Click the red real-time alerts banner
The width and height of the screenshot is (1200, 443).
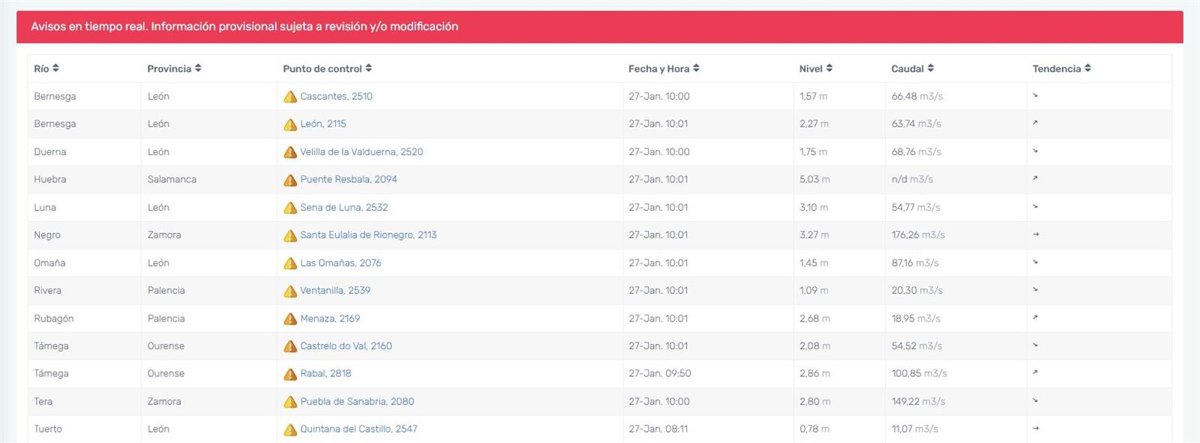(600, 27)
